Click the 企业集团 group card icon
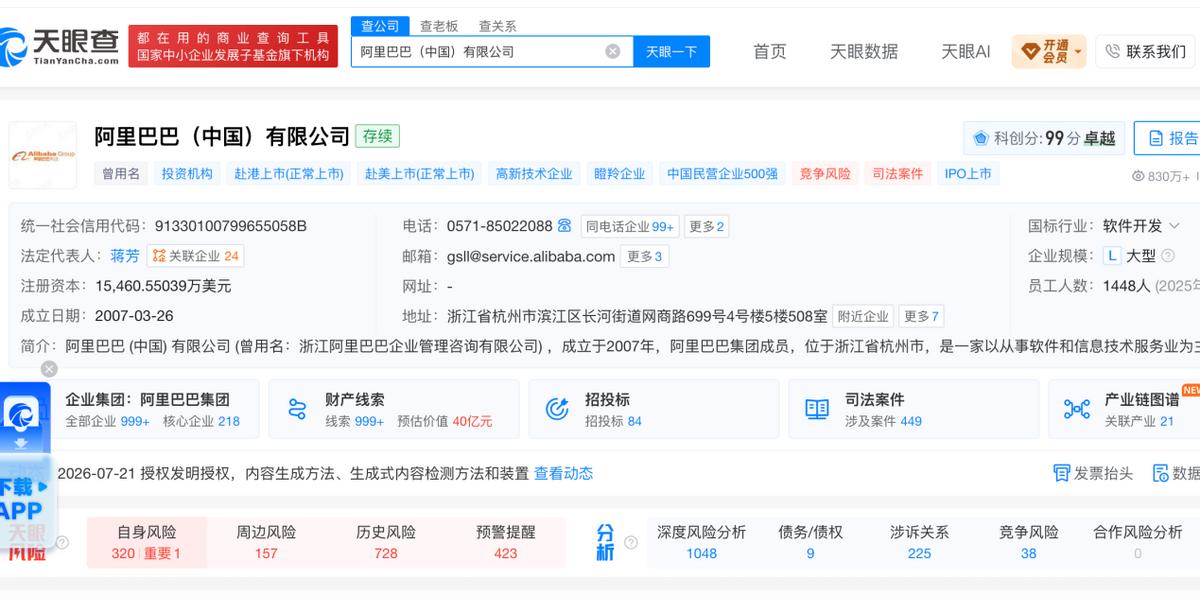This screenshot has width=1200, height=599. click(x=37, y=409)
